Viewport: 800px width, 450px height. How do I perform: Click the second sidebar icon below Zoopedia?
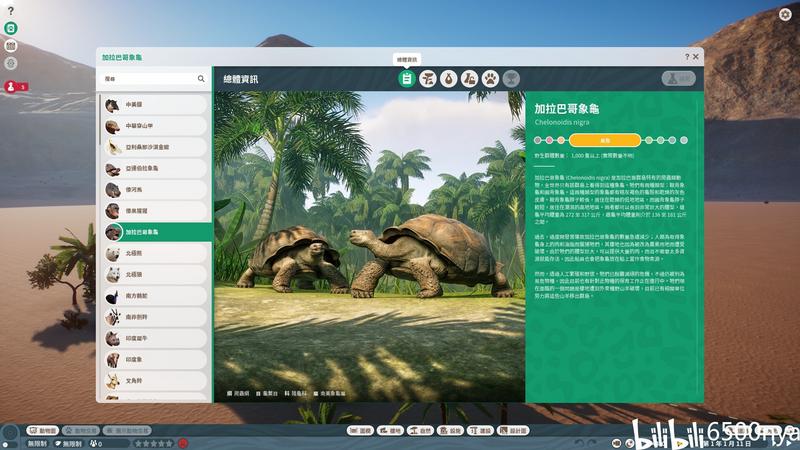11,46
